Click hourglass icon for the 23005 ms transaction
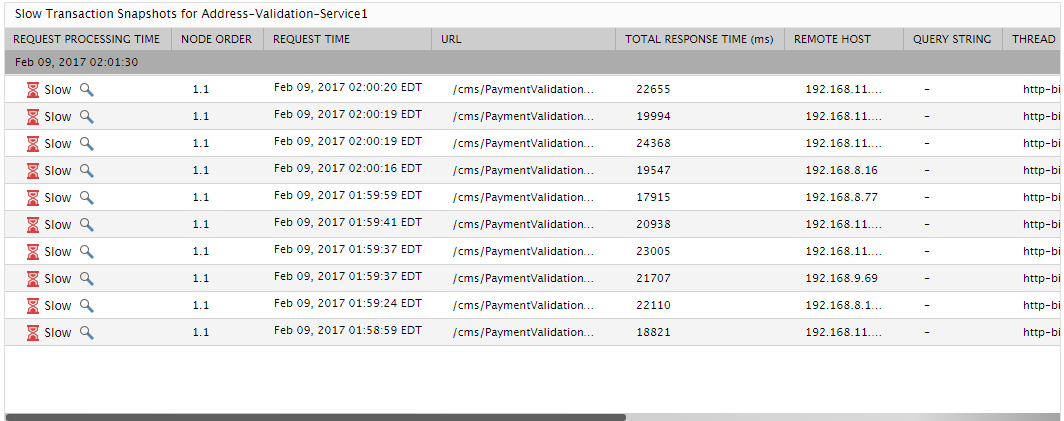 [x=33, y=251]
